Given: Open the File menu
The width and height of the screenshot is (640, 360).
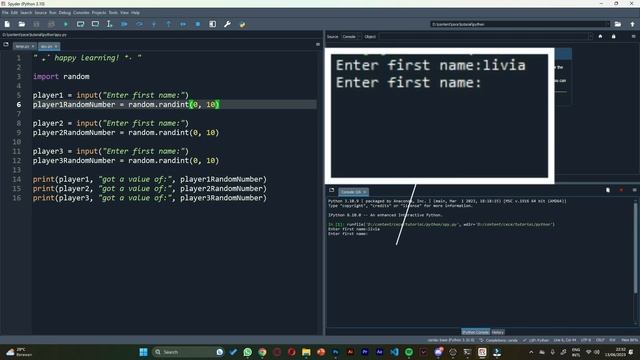Looking at the screenshot, I should point(5,13).
